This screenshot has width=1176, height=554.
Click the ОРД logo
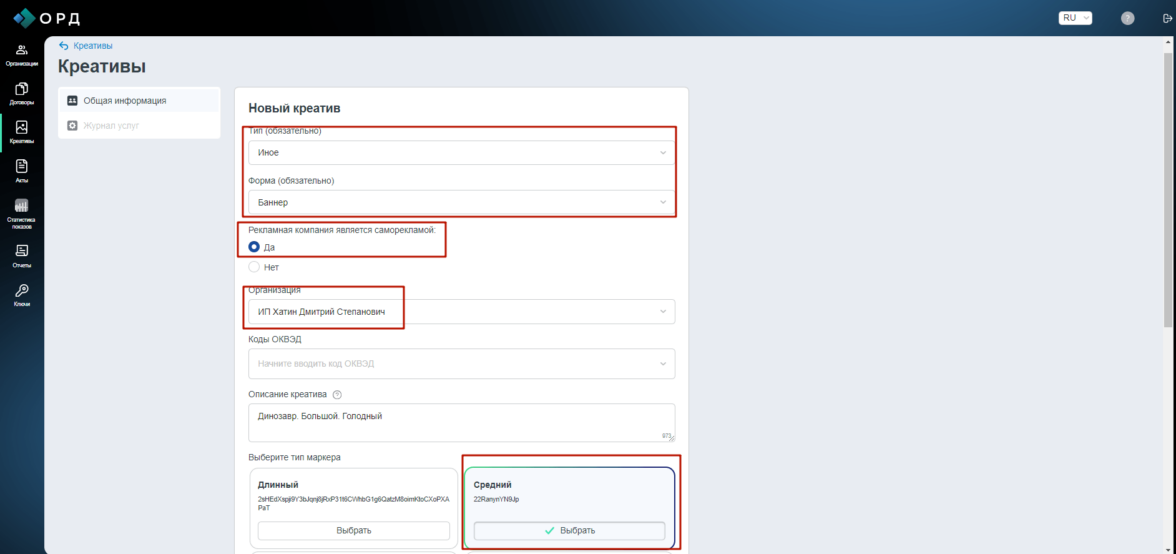click(x=46, y=17)
